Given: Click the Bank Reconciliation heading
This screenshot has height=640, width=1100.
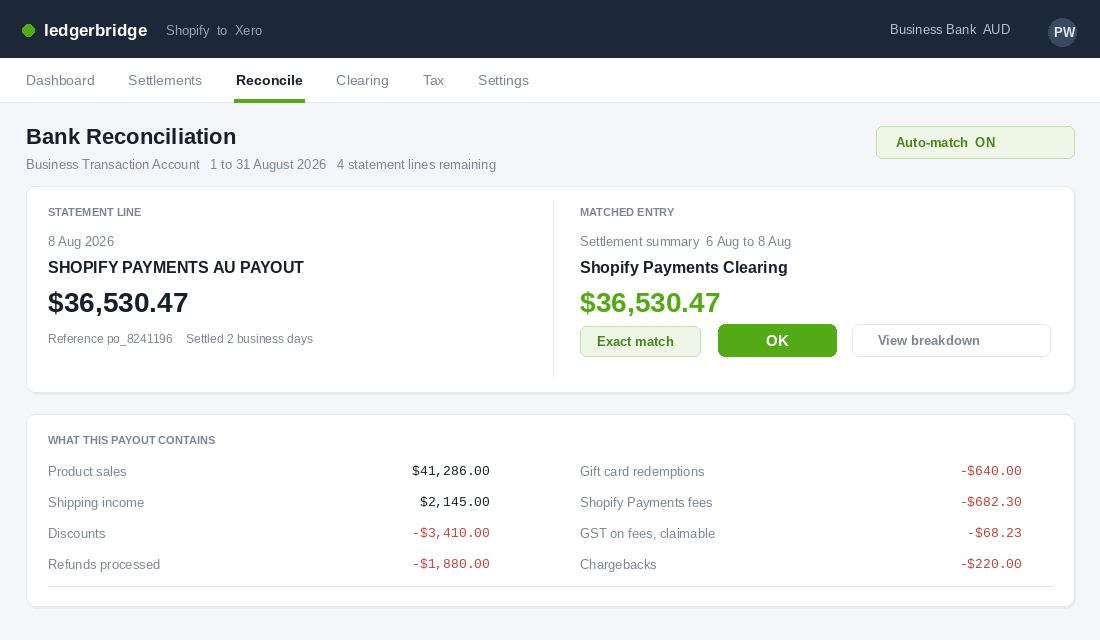Looking at the screenshot, I should (131, 136).
